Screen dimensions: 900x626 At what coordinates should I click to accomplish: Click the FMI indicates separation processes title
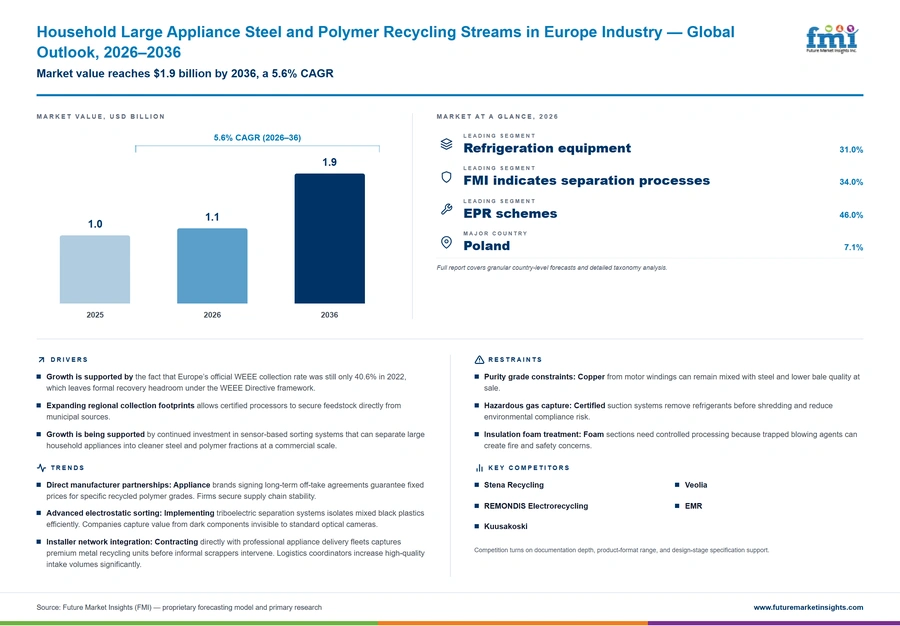pos(587,180)
